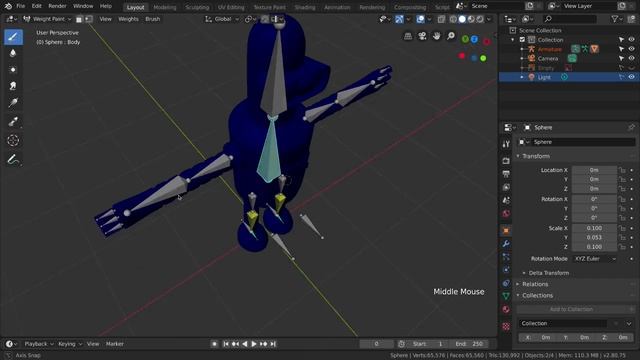Adjust the End frame 250 field
Screen dimensions: 640x360
(469, 344)
